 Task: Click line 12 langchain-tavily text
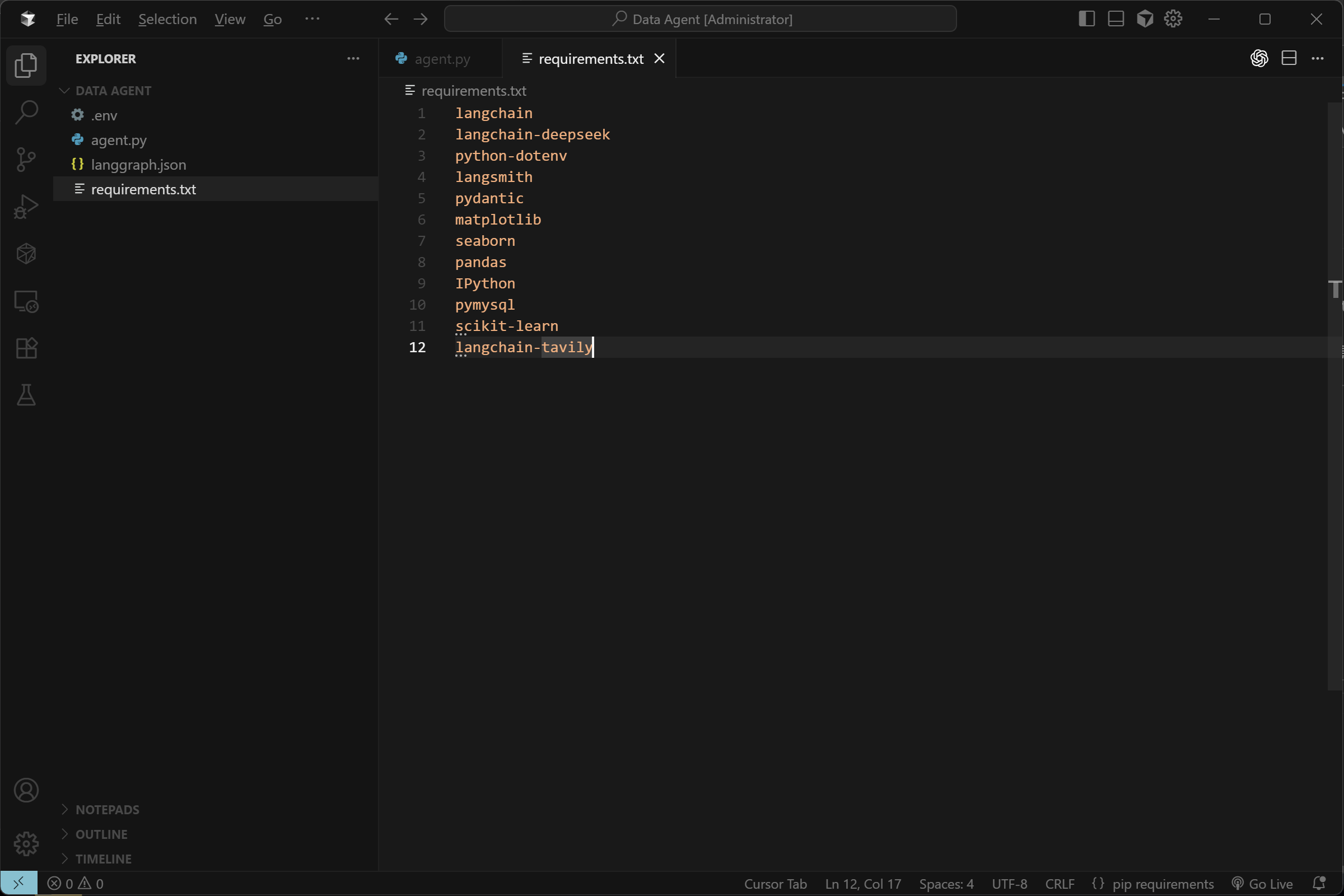pyautogui.click(x=524, y=347)
